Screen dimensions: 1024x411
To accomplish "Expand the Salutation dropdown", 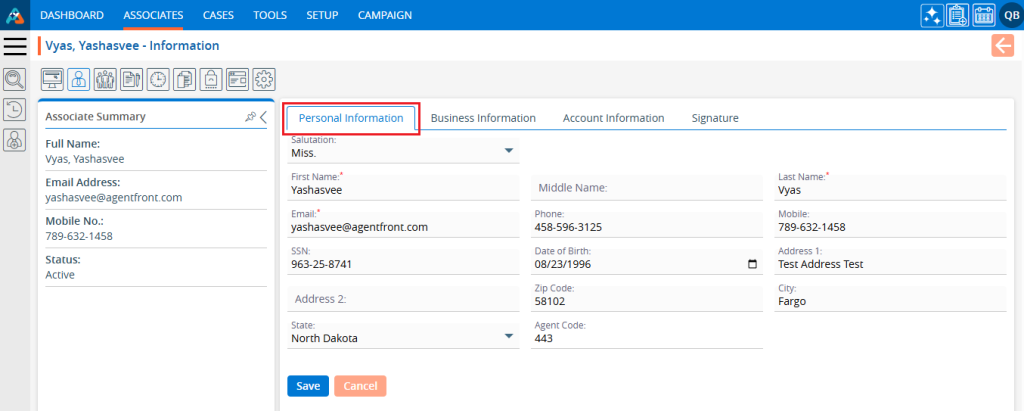I will point(508,151).
